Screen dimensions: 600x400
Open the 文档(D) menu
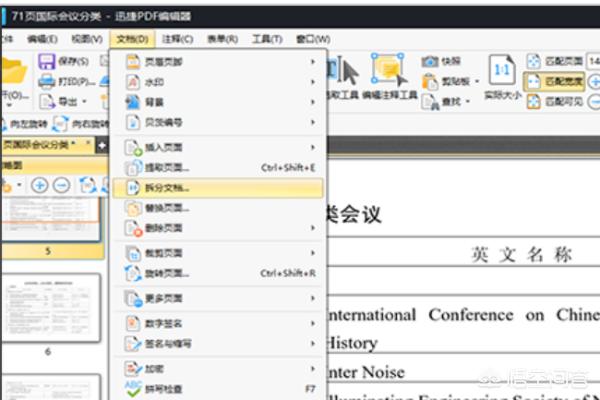coord(132,39)
